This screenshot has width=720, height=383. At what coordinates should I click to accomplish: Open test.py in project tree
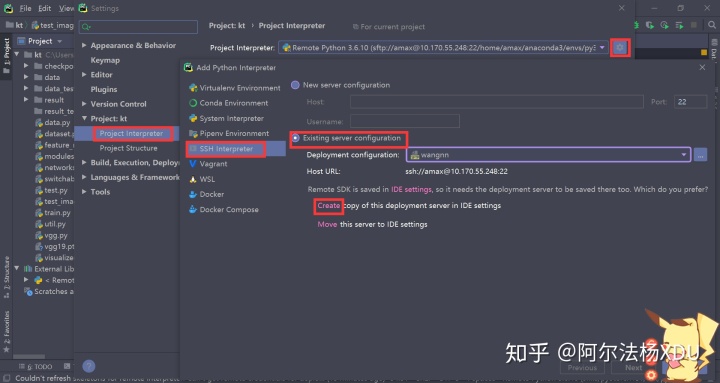52,190
